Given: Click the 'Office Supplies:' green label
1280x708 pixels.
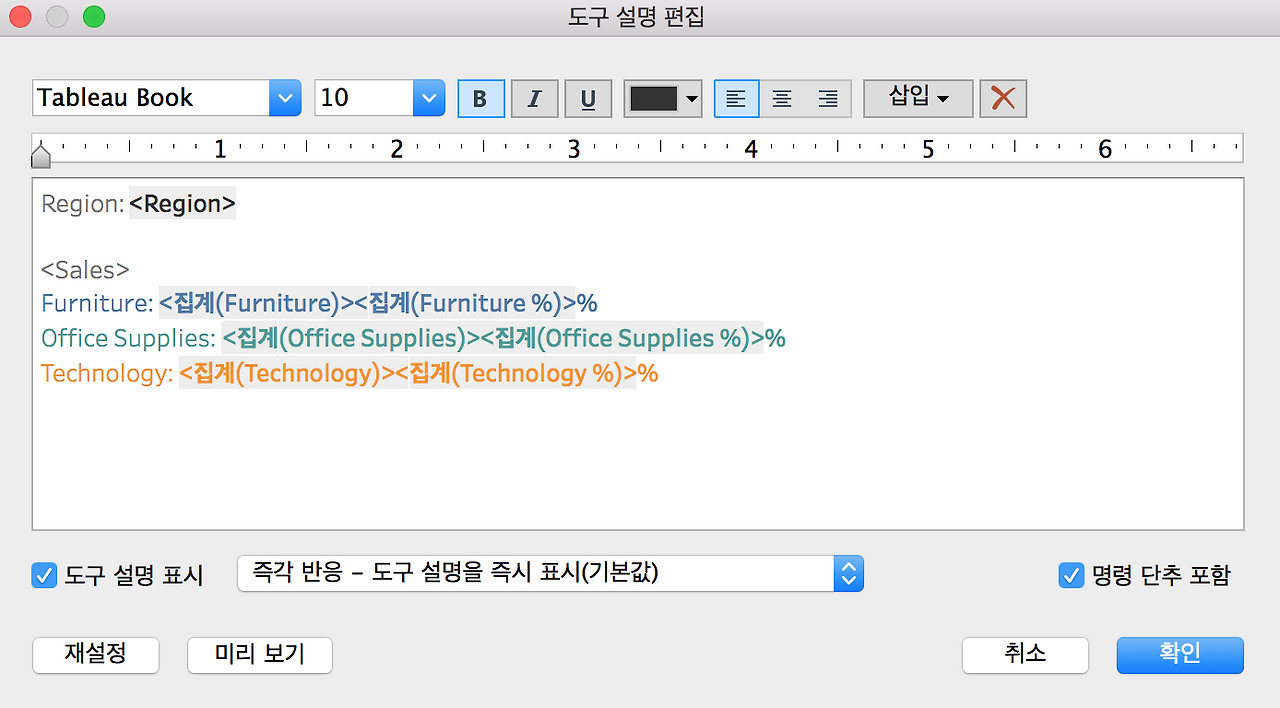Looking at the screenshot, I should (x=128, y=339).
